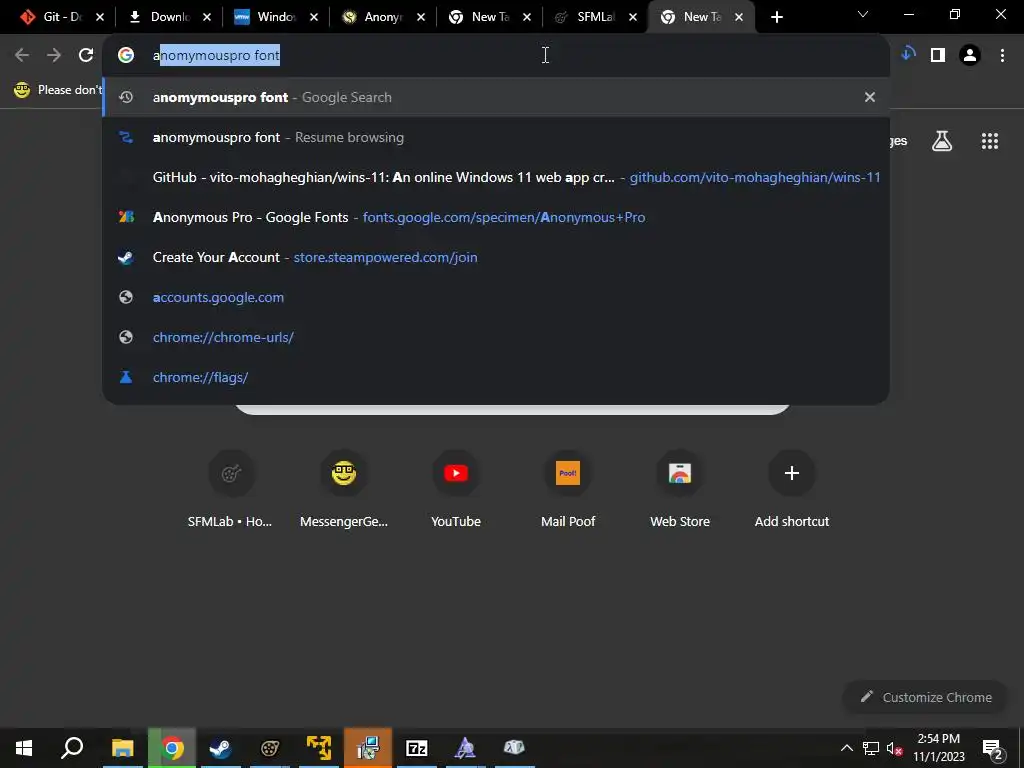Go back with the back arrow
This screenshot has height=768, width=1024.
coord(22,56)
